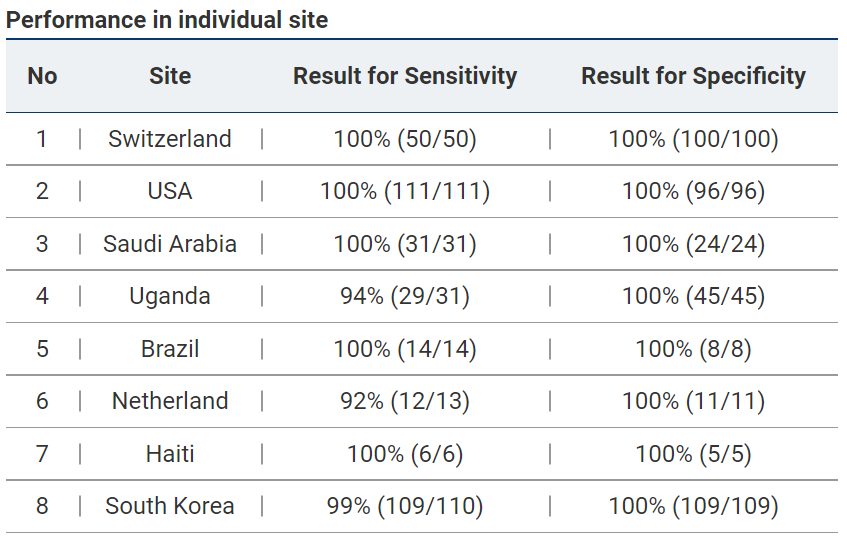
Task: Click the 'Result for Specificity' column header
Action: pyautogui.click(x=693, y=76)
